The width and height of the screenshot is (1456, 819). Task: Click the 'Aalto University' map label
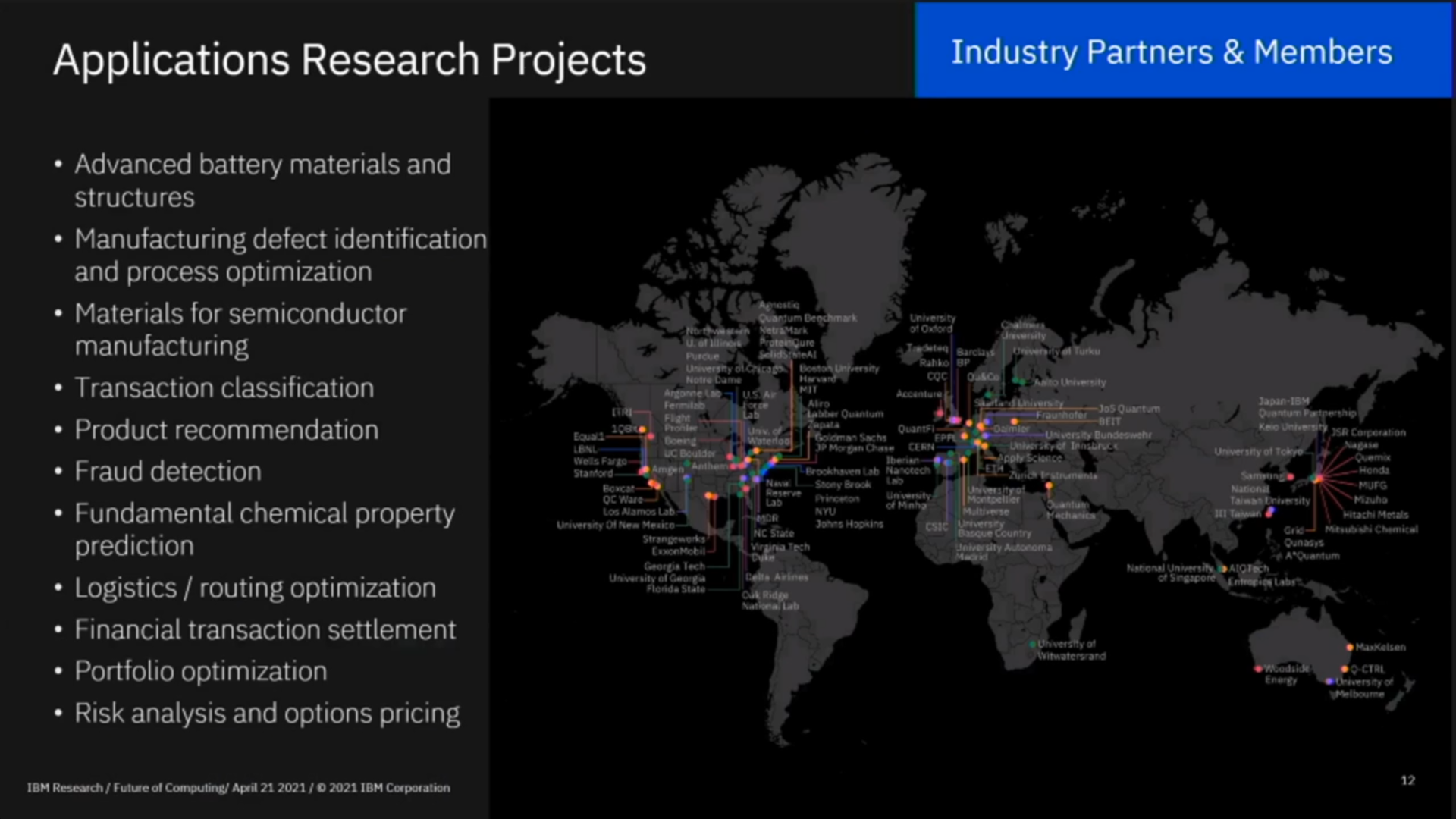pyautogui.click(x=1070, y=382)
